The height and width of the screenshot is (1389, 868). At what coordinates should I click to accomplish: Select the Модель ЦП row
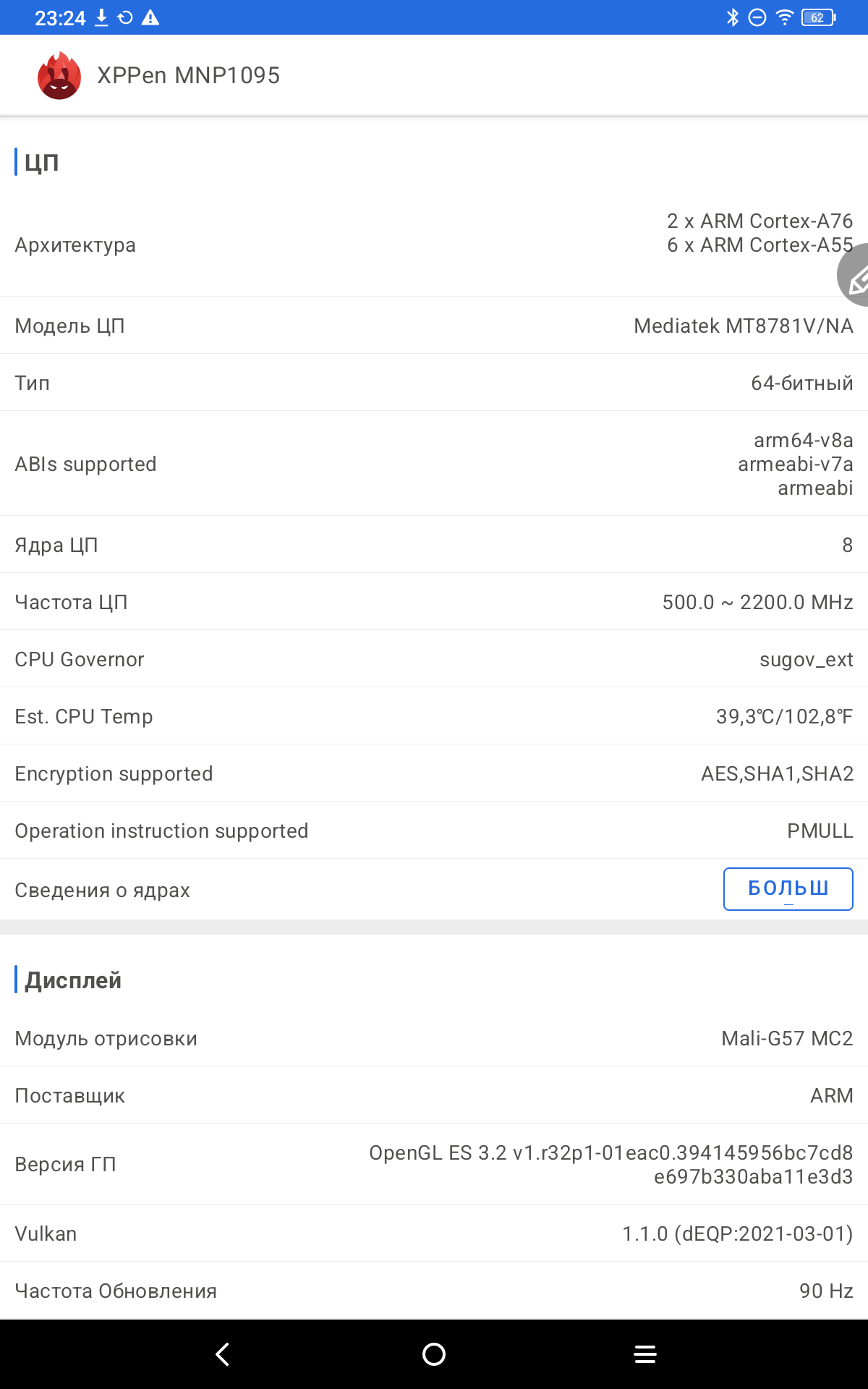tap(434, 326)
